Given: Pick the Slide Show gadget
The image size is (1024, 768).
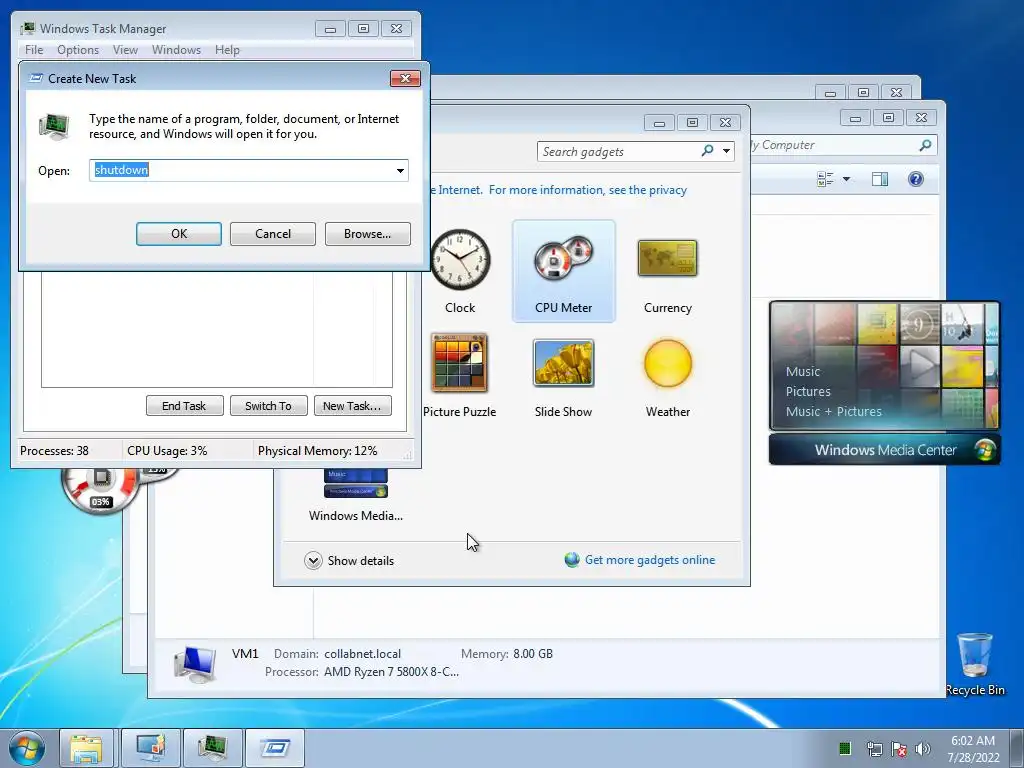Looking at the screenshot, I should pyautogui.click(x=563, y=362).
